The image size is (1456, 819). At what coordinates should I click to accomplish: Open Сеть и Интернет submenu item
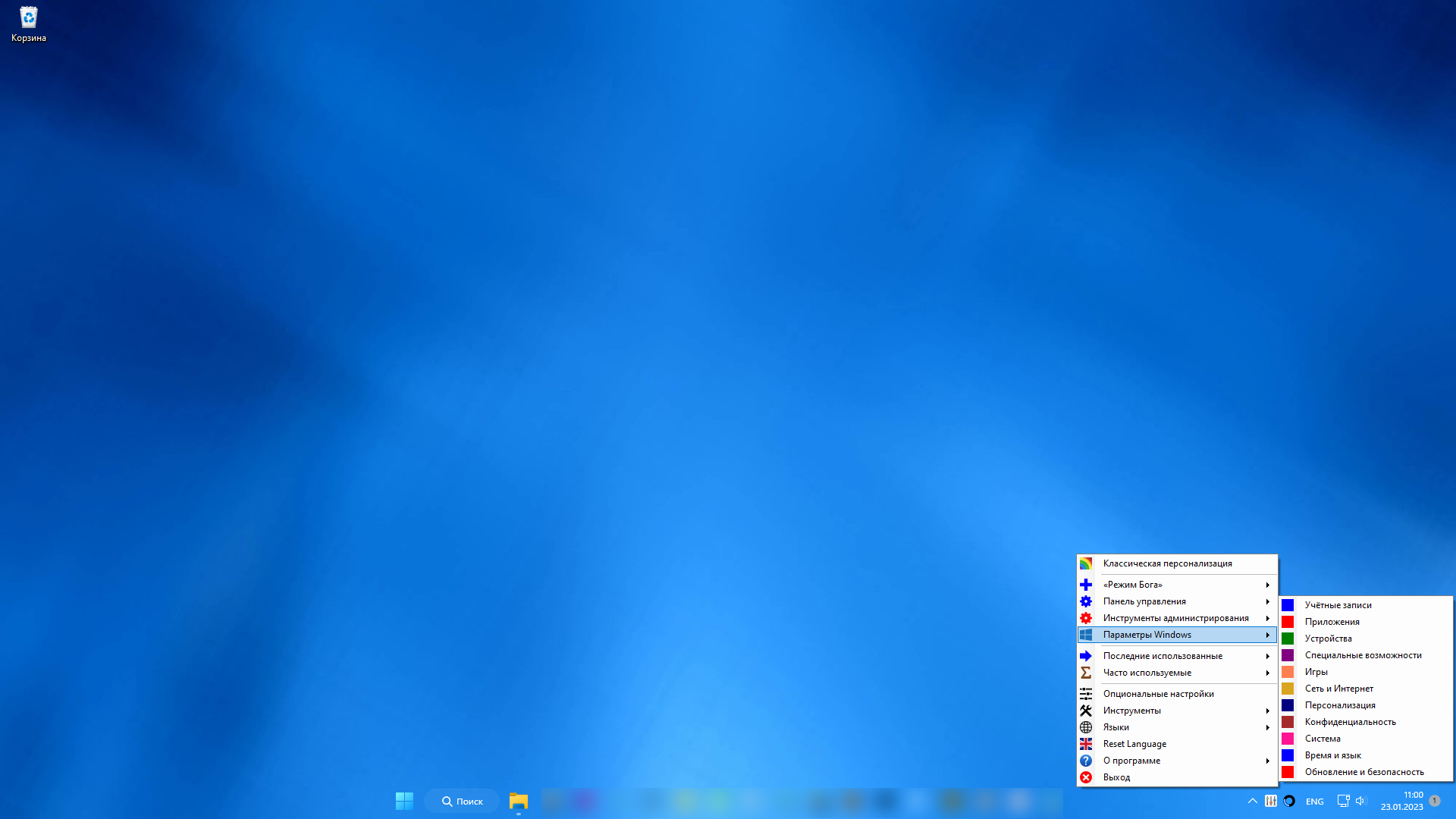[1367, 689]
